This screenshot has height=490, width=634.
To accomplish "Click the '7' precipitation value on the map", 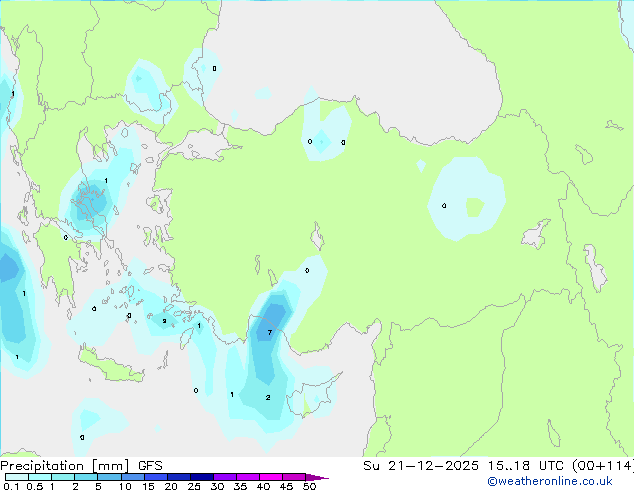I will (270, 333).
